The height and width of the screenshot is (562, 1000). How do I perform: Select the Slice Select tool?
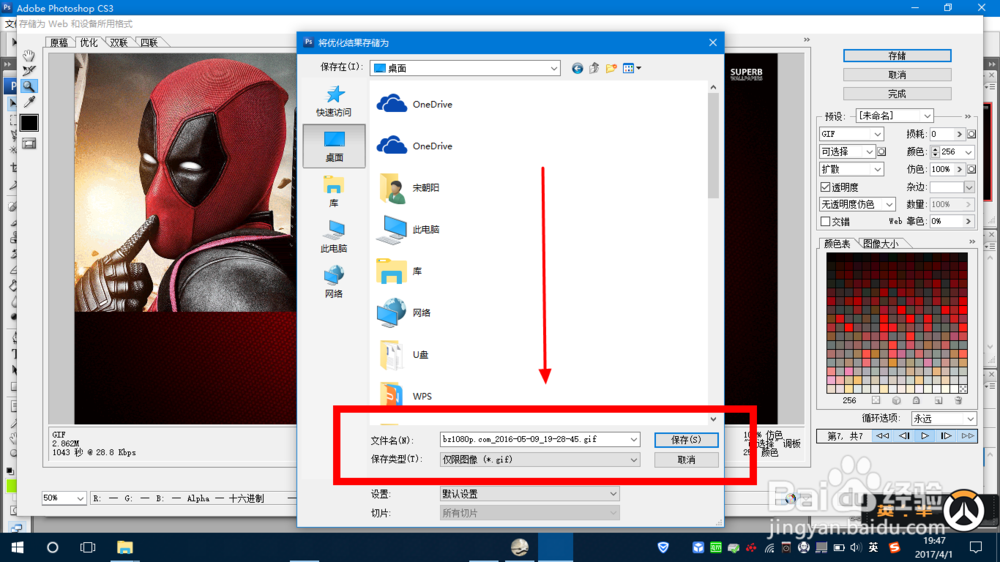coord(29,71)
